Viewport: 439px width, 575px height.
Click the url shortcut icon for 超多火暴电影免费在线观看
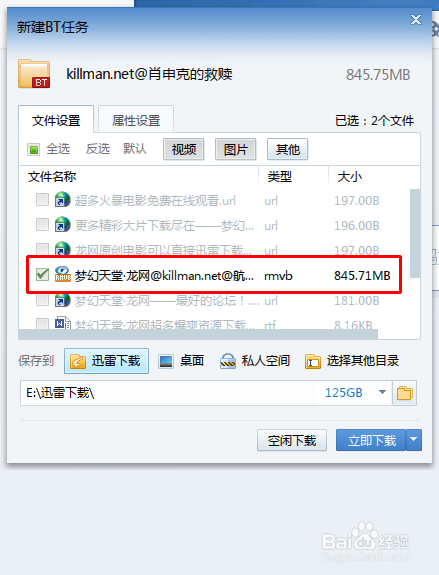tap(62, 200)
